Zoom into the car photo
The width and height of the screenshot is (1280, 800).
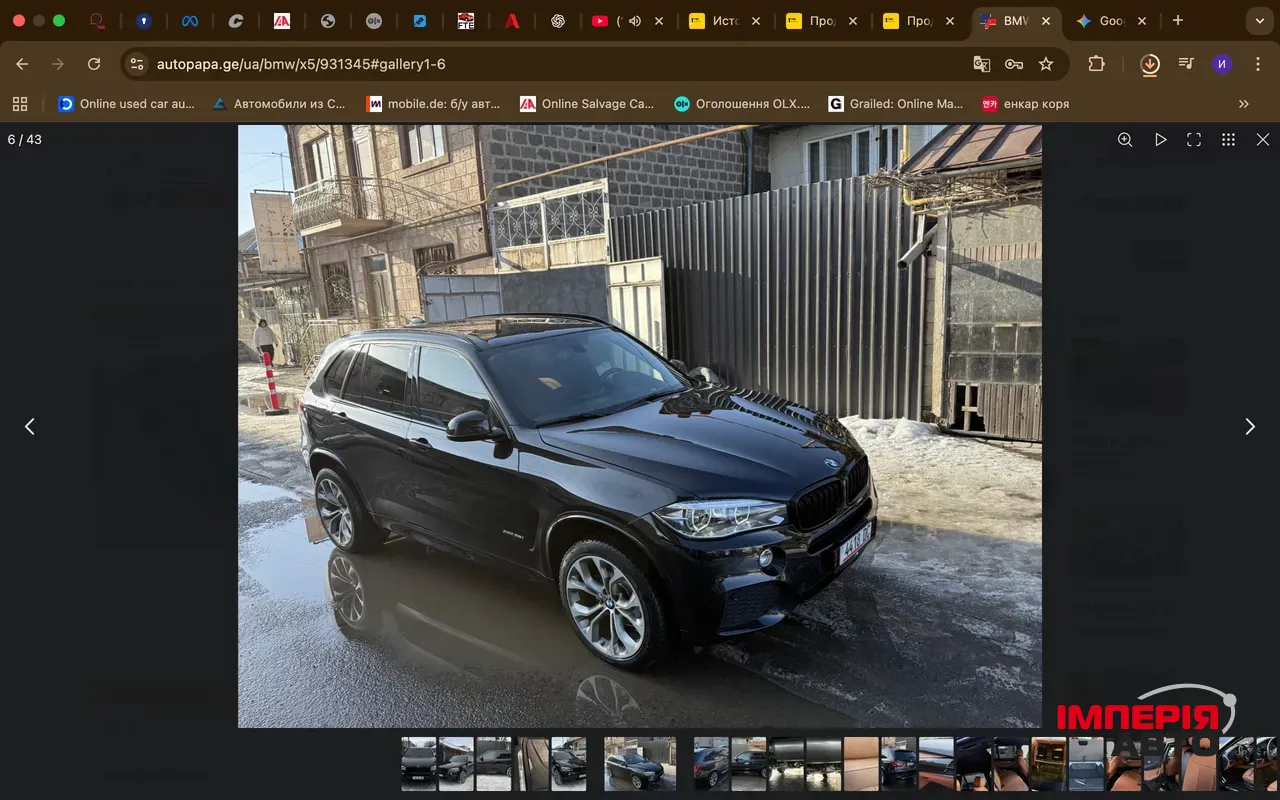click(1125, 139)
